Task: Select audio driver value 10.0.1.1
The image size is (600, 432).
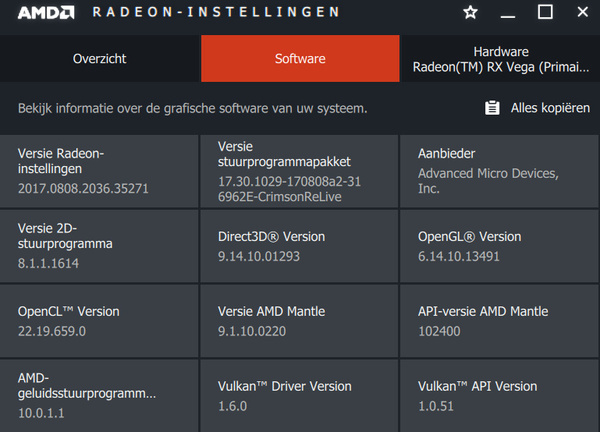Action: (x=41, y=413)
